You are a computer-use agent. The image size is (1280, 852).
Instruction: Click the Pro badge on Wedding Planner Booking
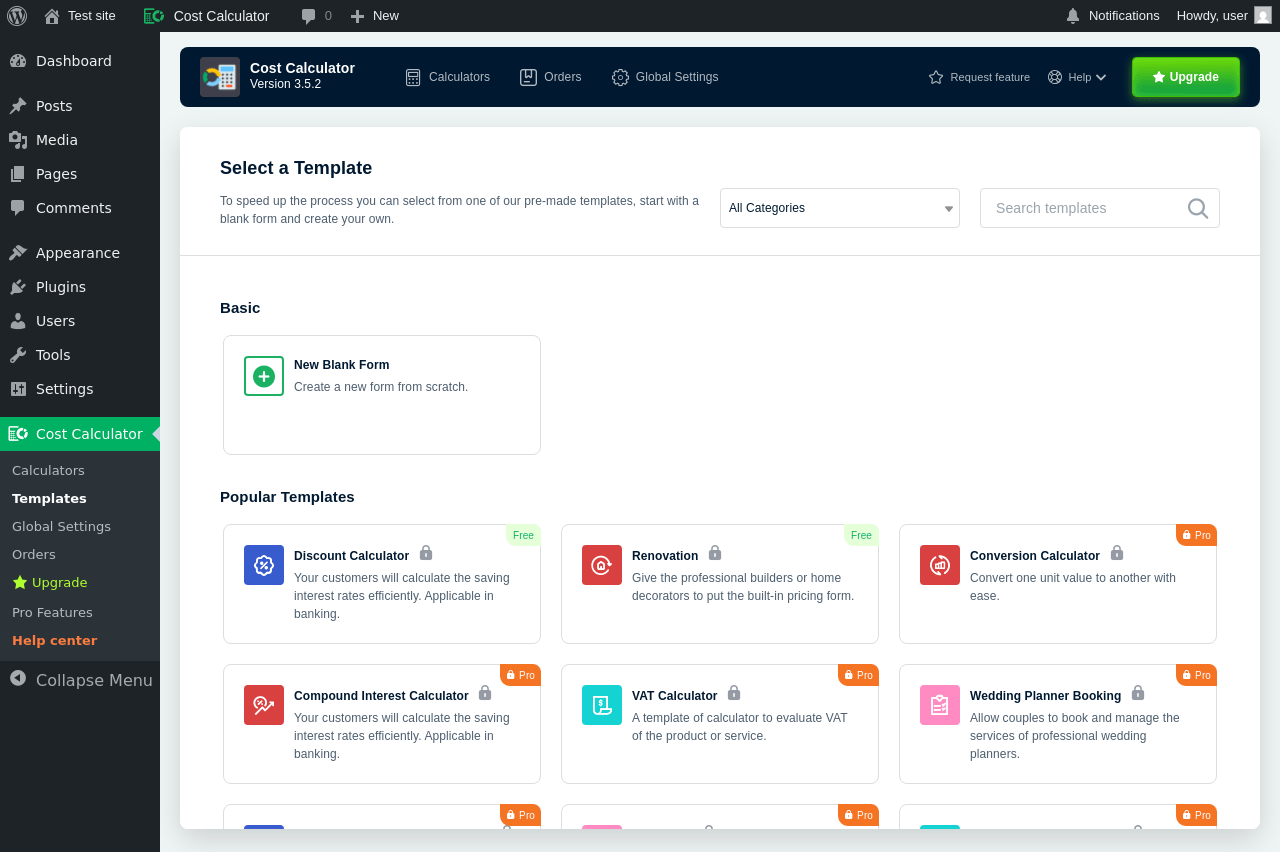coord(1196,675)
